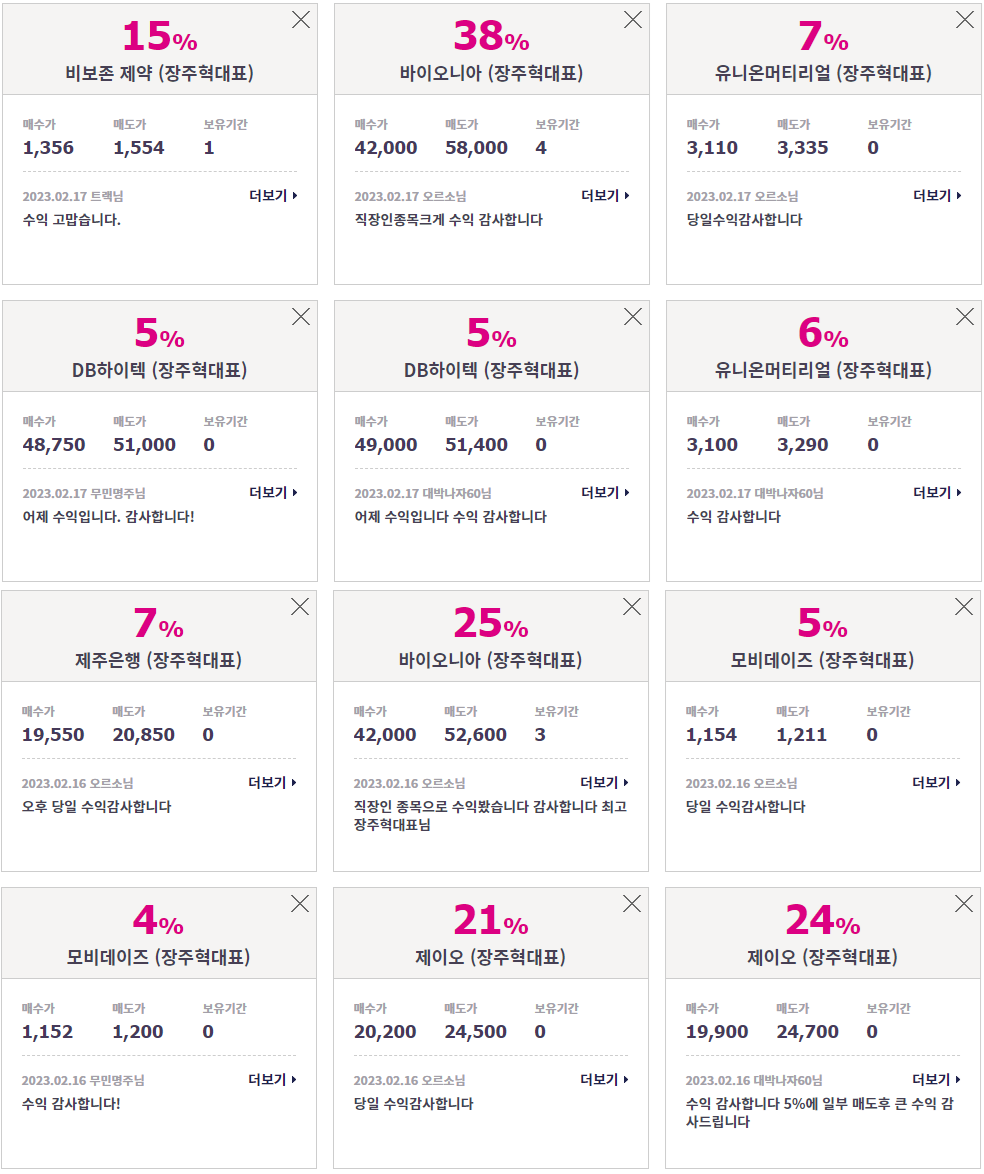Close the 15% 비보존 제약 card
Image resolution: width=984 pixels, height=1174 pixels.
(x=301, y=20)
